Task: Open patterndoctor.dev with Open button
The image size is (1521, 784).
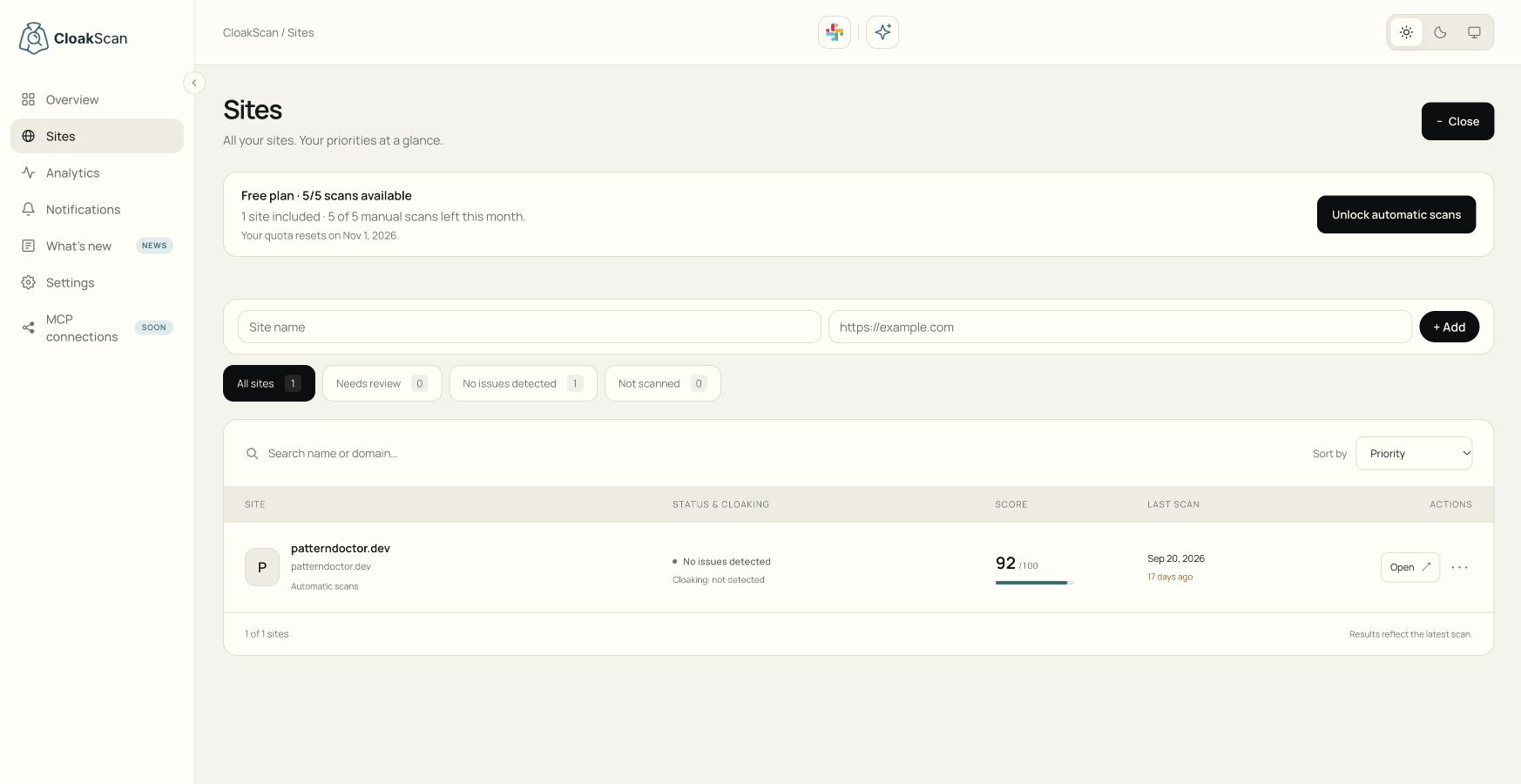Action: (1410, 567)
